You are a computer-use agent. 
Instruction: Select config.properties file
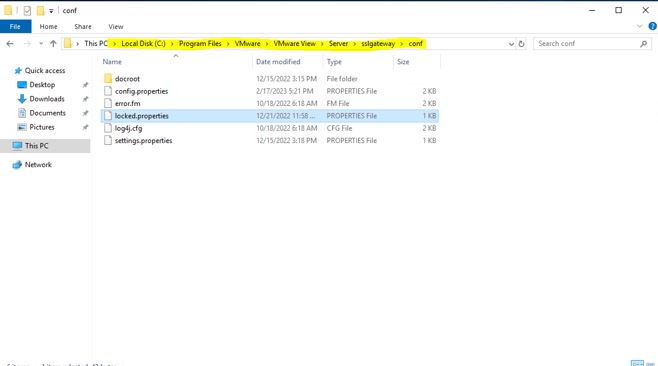tap(141, 91)
